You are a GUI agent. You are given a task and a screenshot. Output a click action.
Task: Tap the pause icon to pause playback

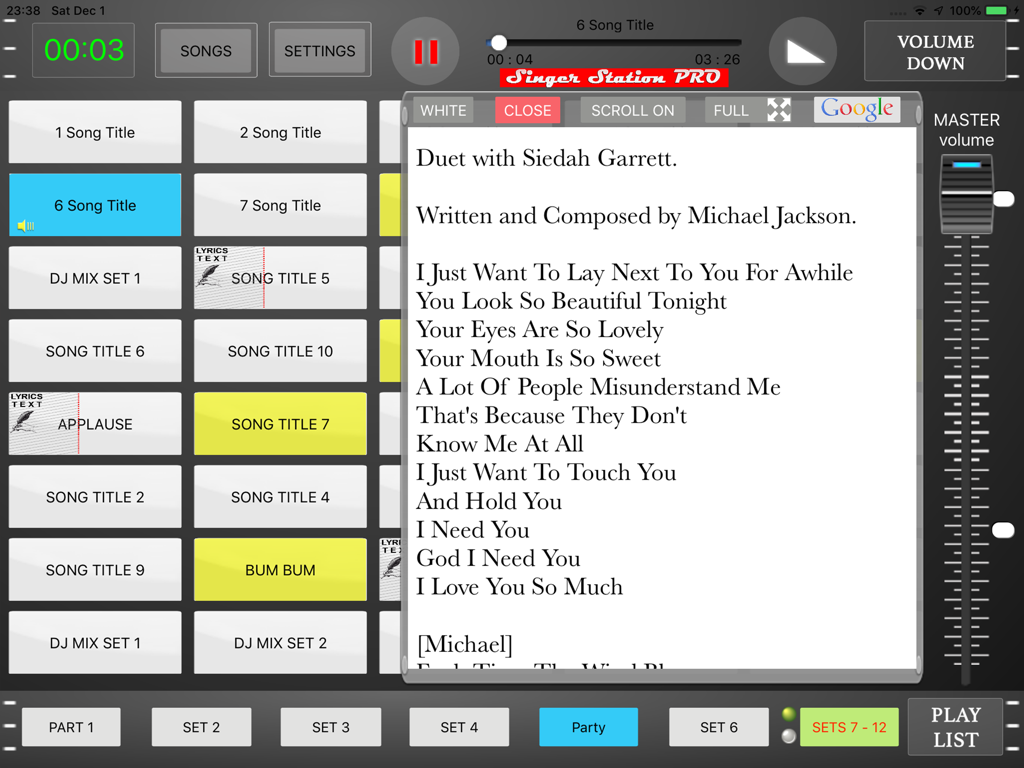click(x=425, y=50)
